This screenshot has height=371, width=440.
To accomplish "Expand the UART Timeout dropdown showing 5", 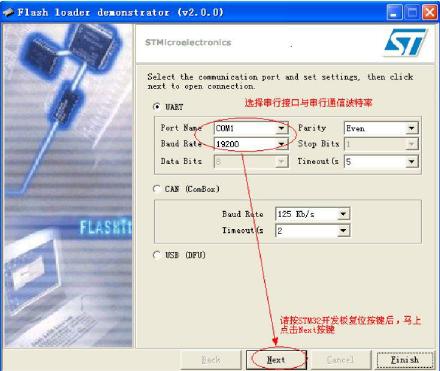I will [381, 162].
